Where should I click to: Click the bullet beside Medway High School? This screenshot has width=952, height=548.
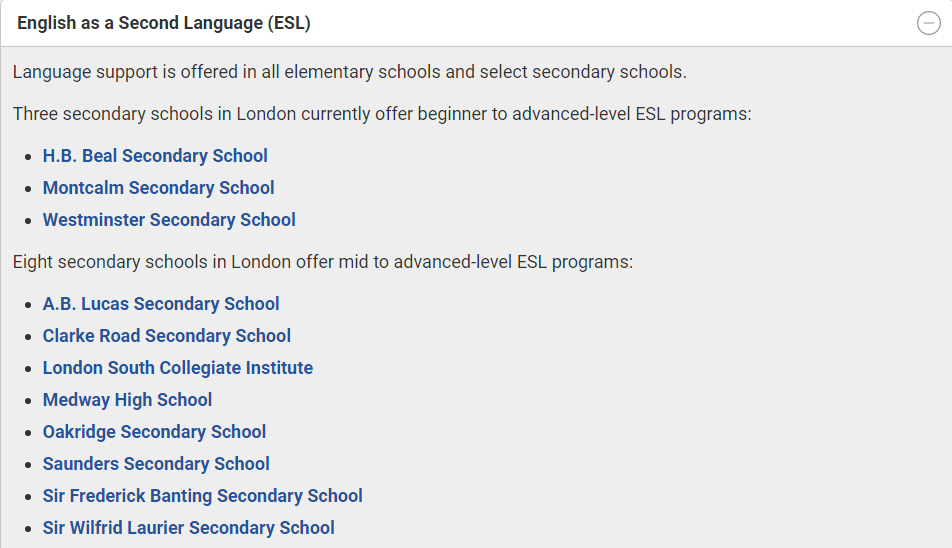28,401
